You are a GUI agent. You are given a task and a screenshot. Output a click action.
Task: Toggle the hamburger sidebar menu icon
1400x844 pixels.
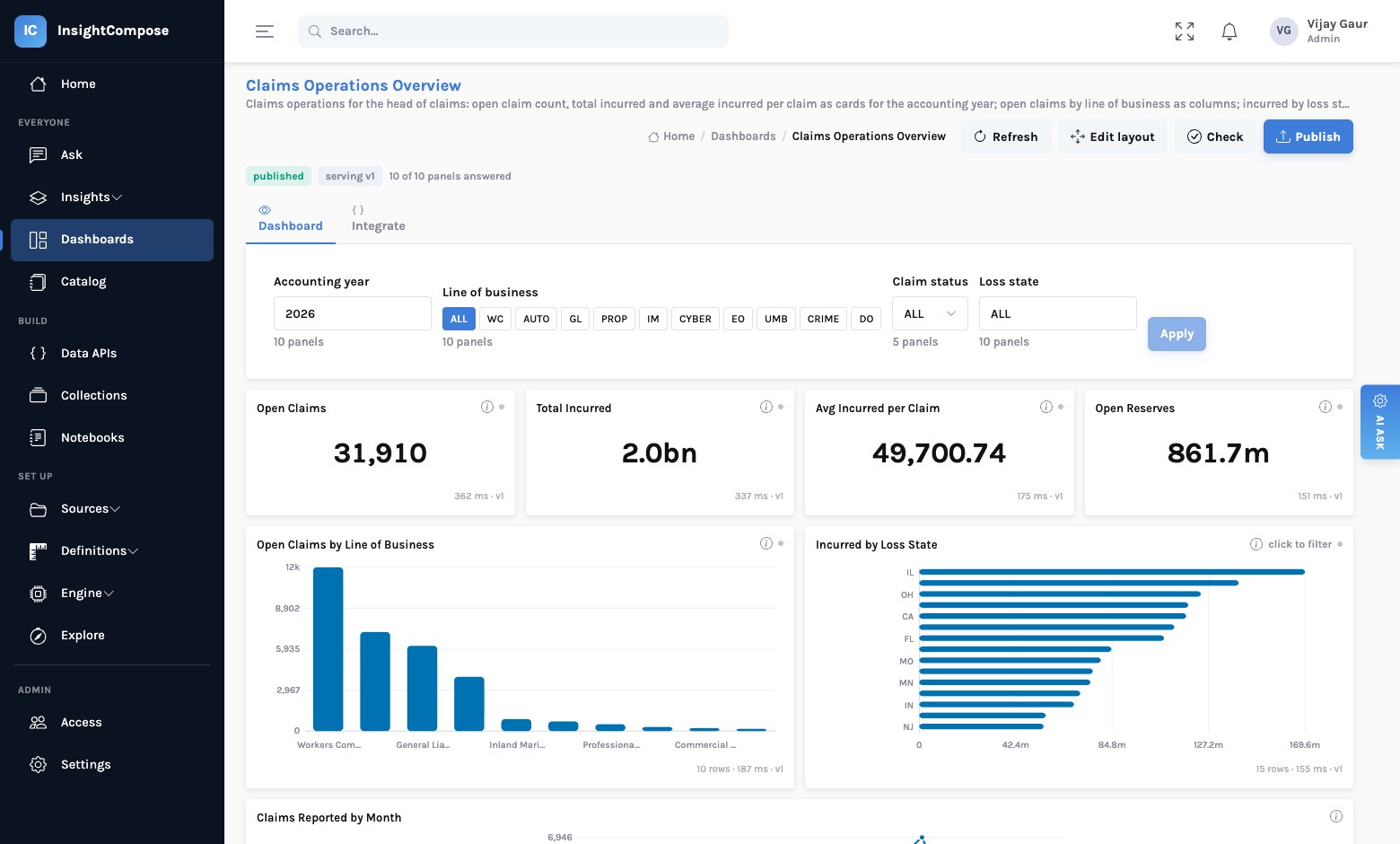coord(265,31)
